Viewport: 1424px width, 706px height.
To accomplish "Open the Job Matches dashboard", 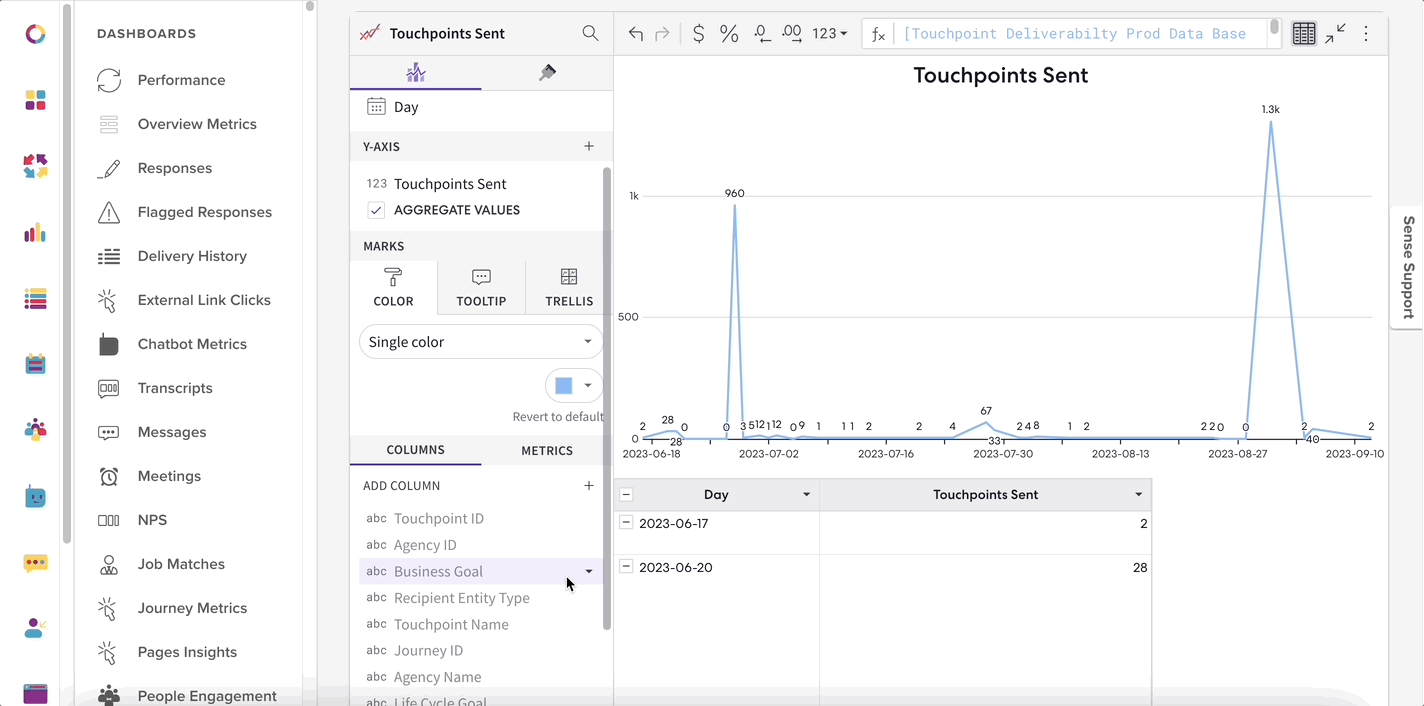I will [x=181, y=564].
